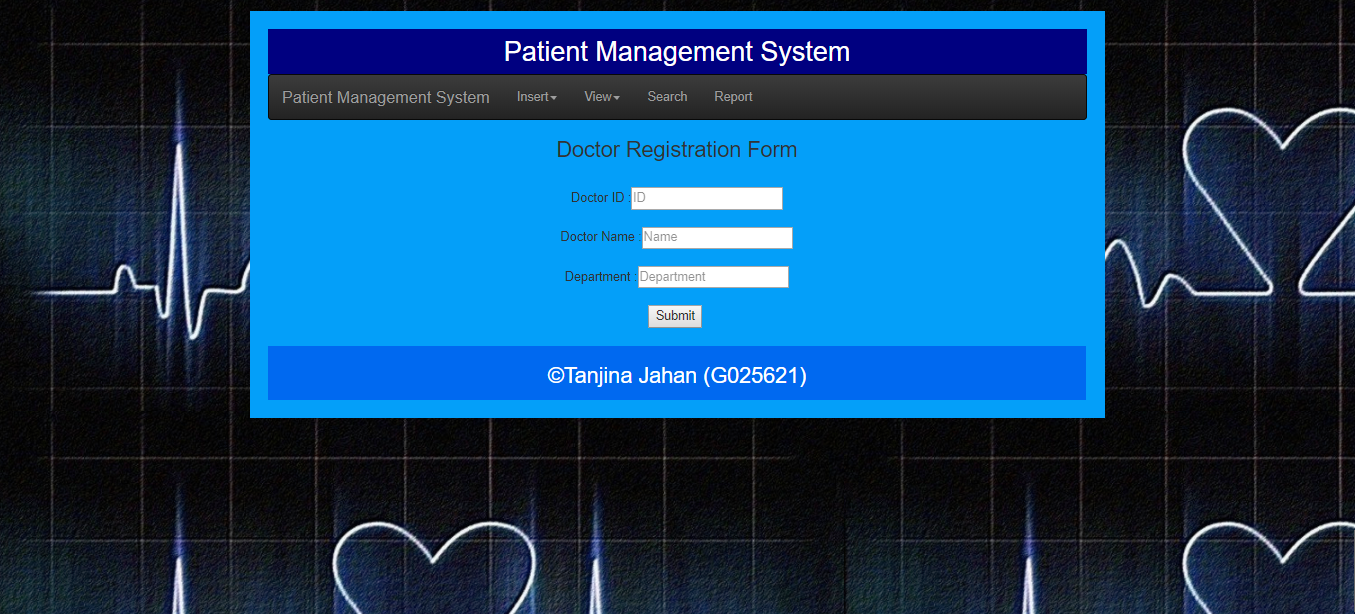This screenshot has width=1355, height=614.
Task: Expand the View dropdown menu
Action: pos(600,96)
